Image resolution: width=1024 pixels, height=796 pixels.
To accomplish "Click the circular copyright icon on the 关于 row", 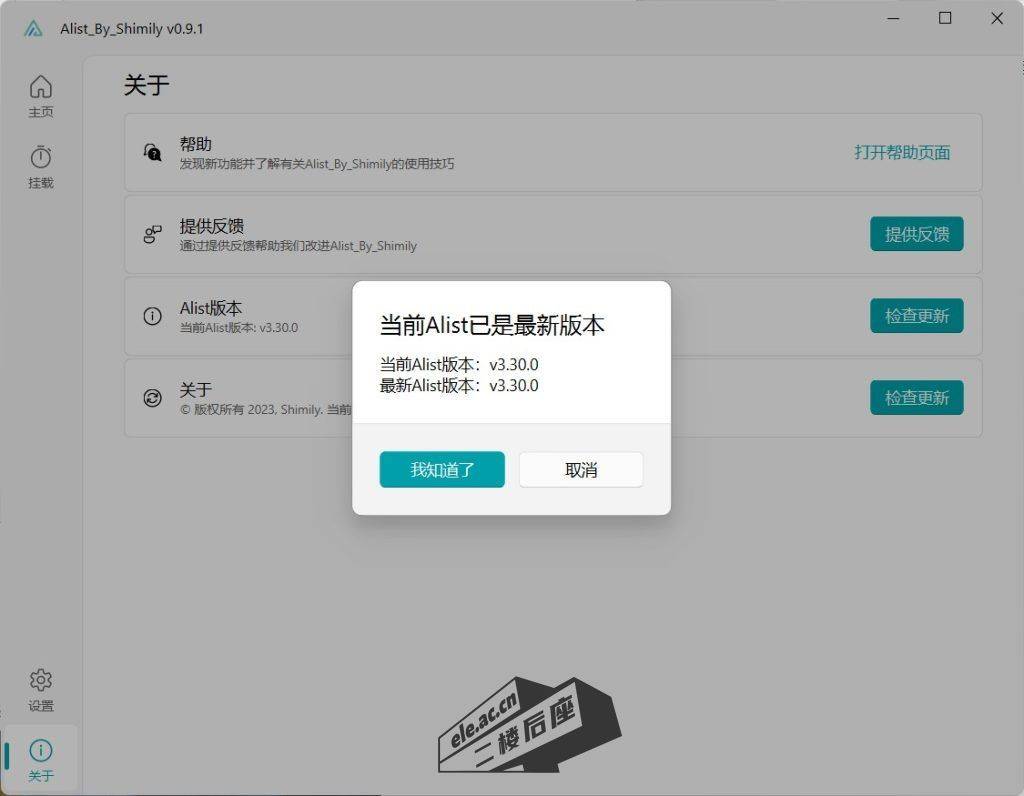I will (151, 397).
